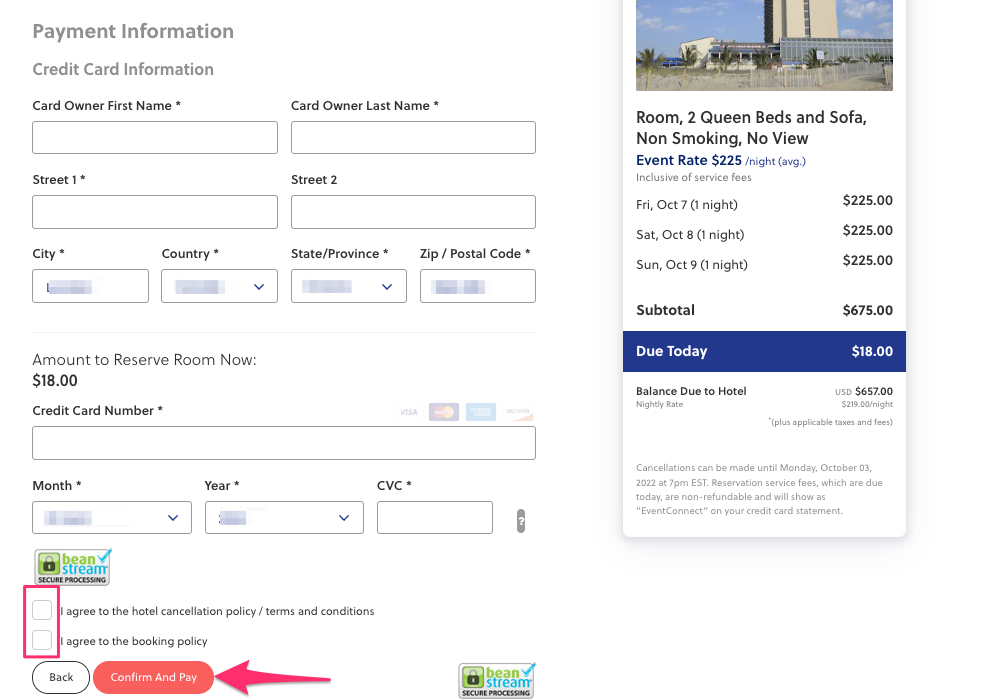The image size is (984, 700).
Task: Open the State/Province dropdown
Action: click(348, 286)
